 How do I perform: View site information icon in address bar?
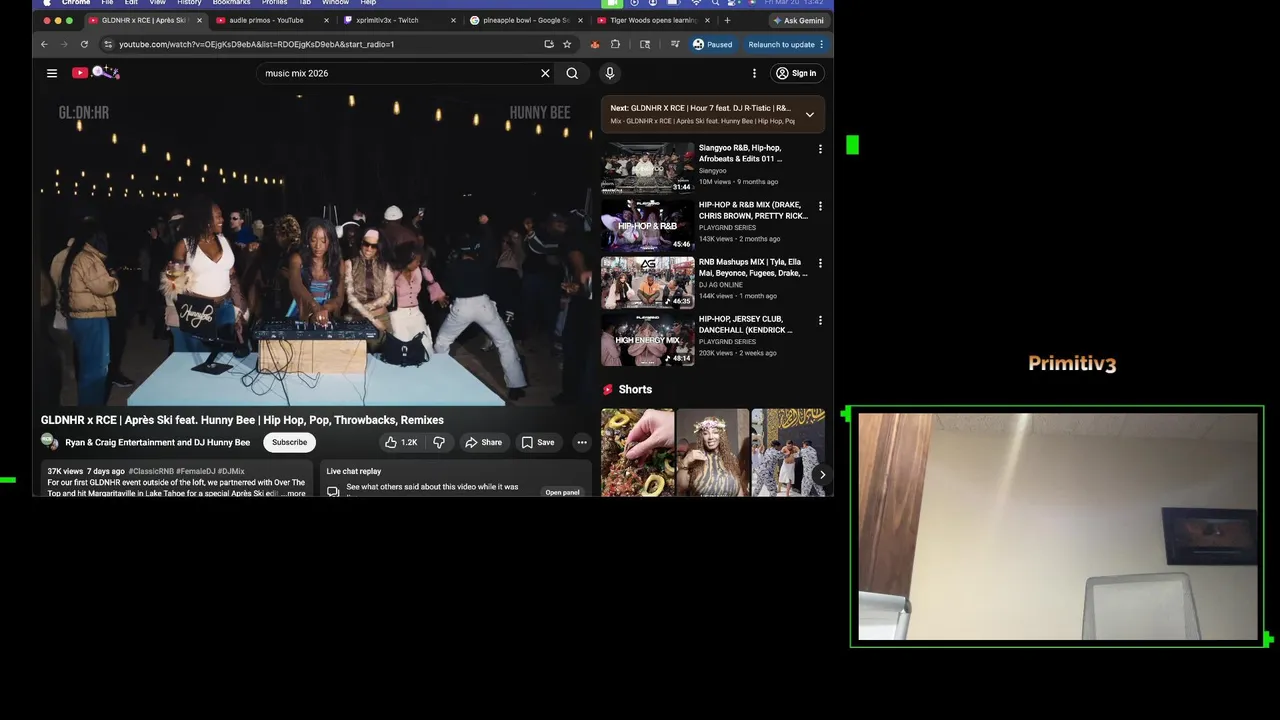tap(108, 44)
